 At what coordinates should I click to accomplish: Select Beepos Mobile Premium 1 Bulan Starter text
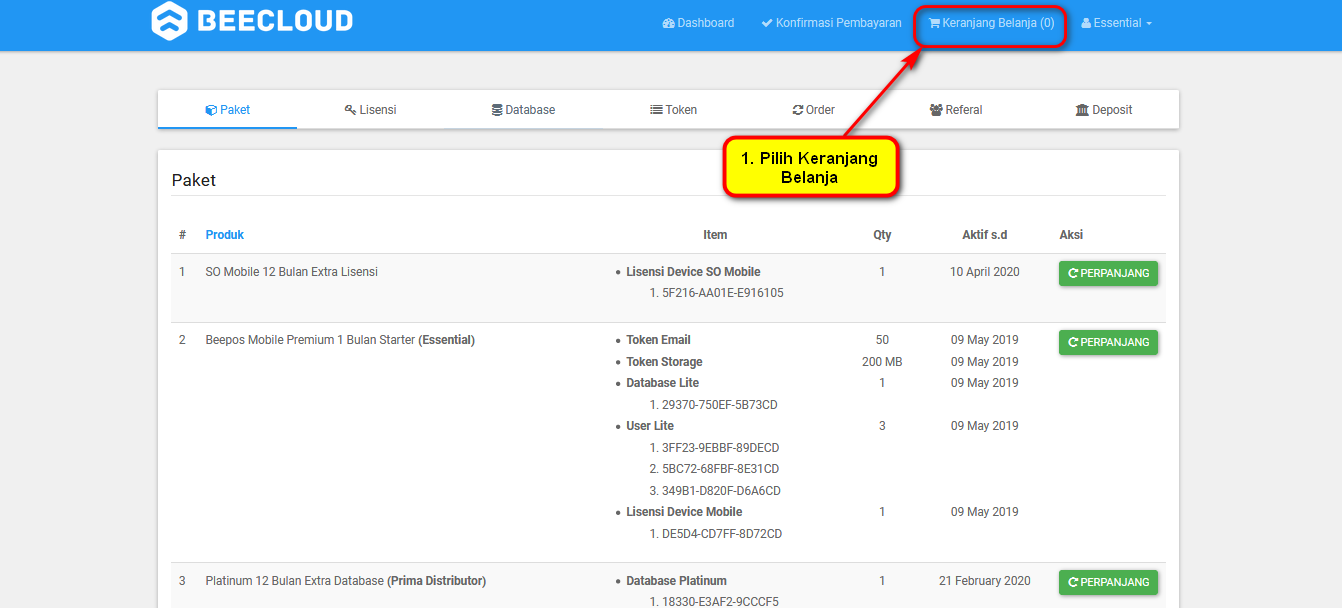point(310,340)
